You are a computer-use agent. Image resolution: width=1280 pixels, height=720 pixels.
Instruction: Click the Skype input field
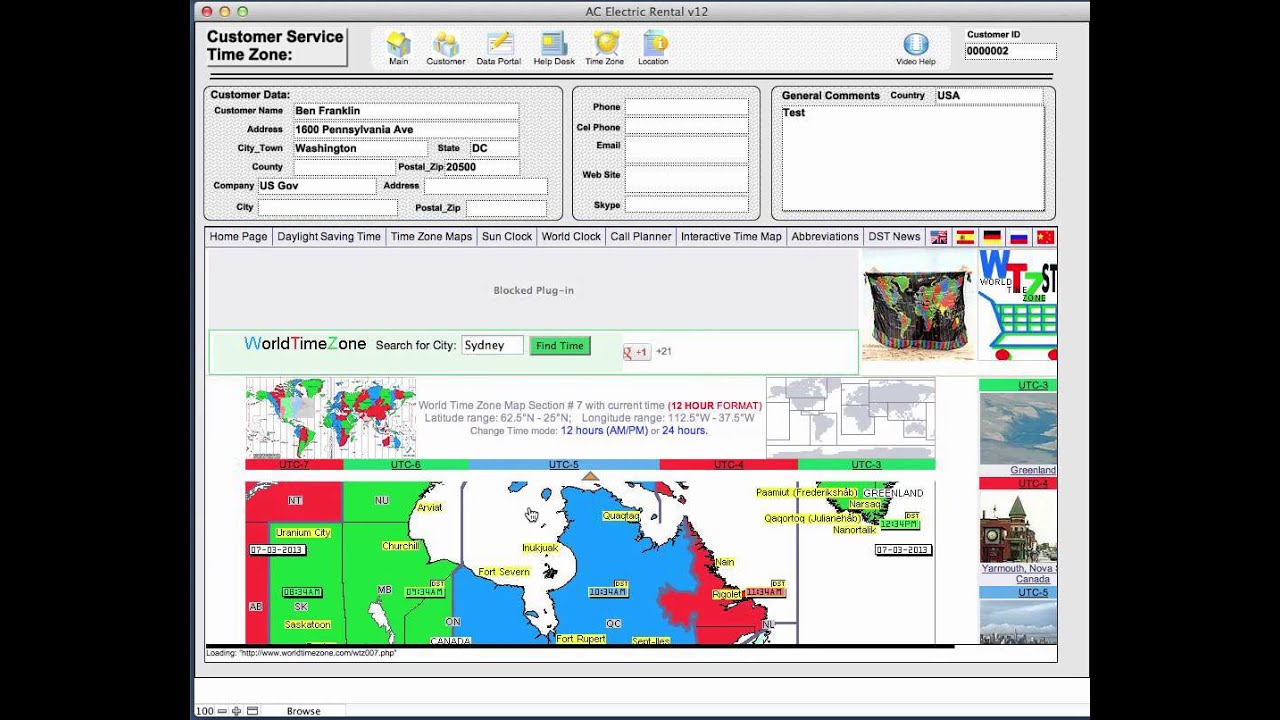tap(686, 205)
